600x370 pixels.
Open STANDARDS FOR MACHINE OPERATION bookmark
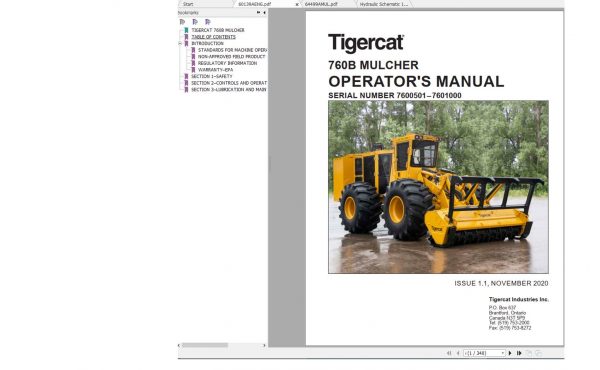pyautogui.click(x=232, y=50)
